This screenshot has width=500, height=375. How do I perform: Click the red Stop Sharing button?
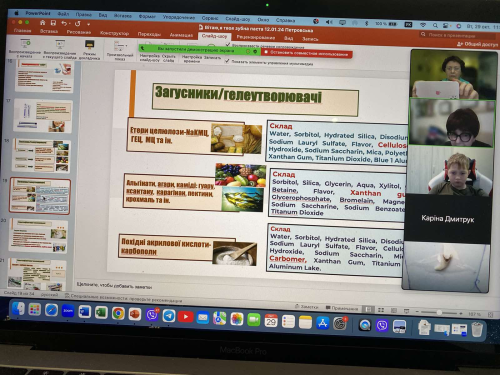pos(307,53)
